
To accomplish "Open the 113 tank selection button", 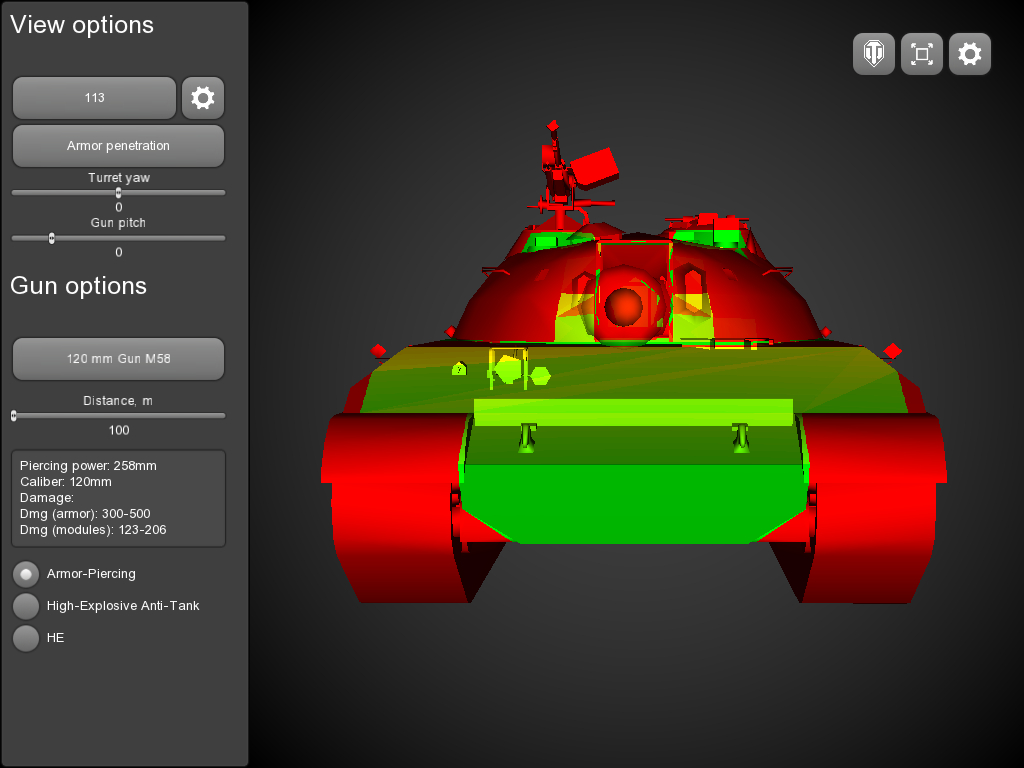I will click(95, 98).
